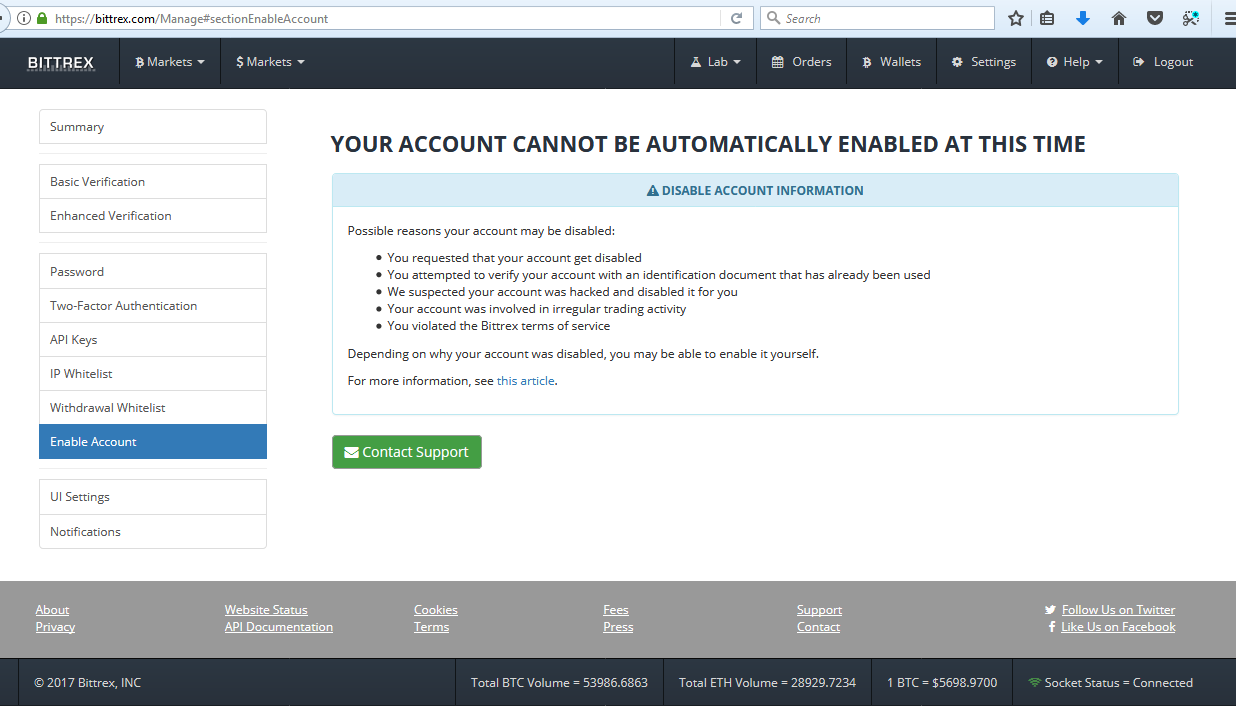Click Total BTC Volume in status bar
Screen dimensions: 1236x706
[559, 683]
